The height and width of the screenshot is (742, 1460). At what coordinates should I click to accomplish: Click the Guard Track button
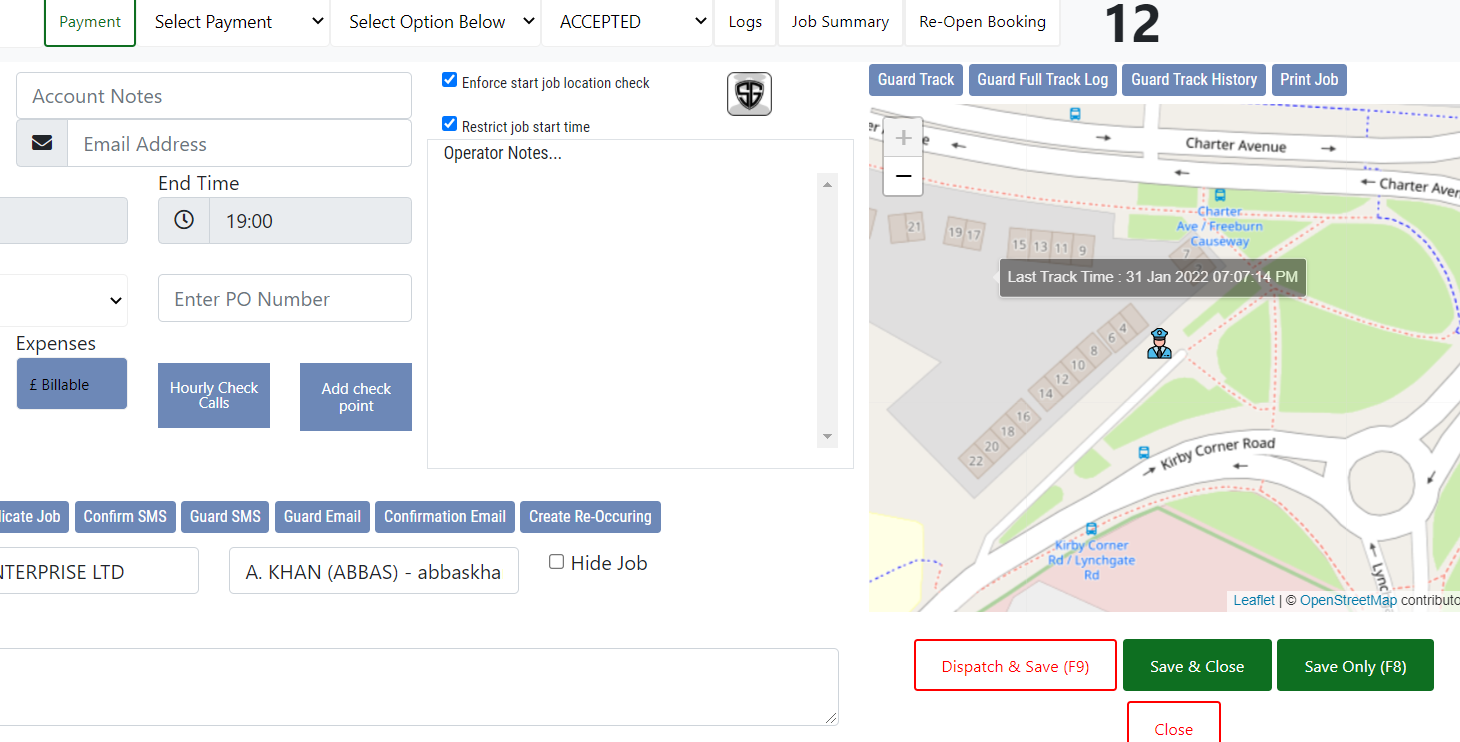click(916, 80)
